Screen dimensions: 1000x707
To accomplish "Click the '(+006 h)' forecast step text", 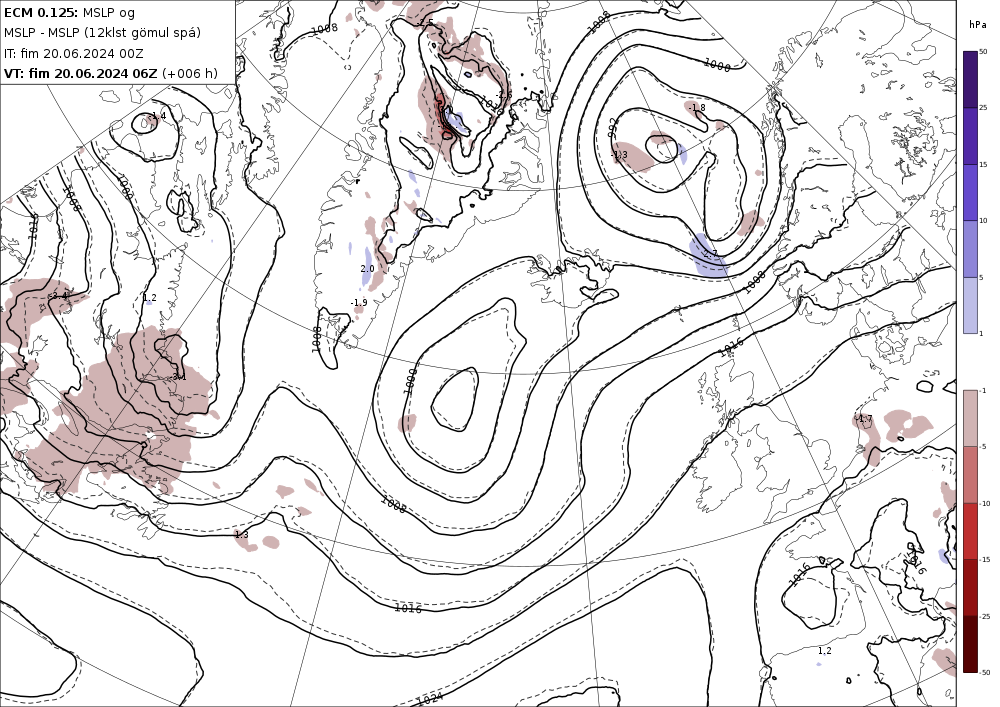I will tap(190, 73).
